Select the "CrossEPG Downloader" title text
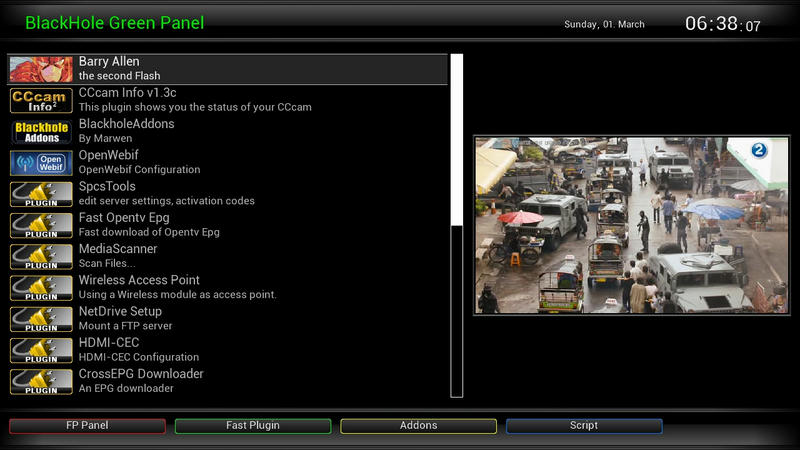This screenshot has height=450, width=800. [x=141, y=373]
